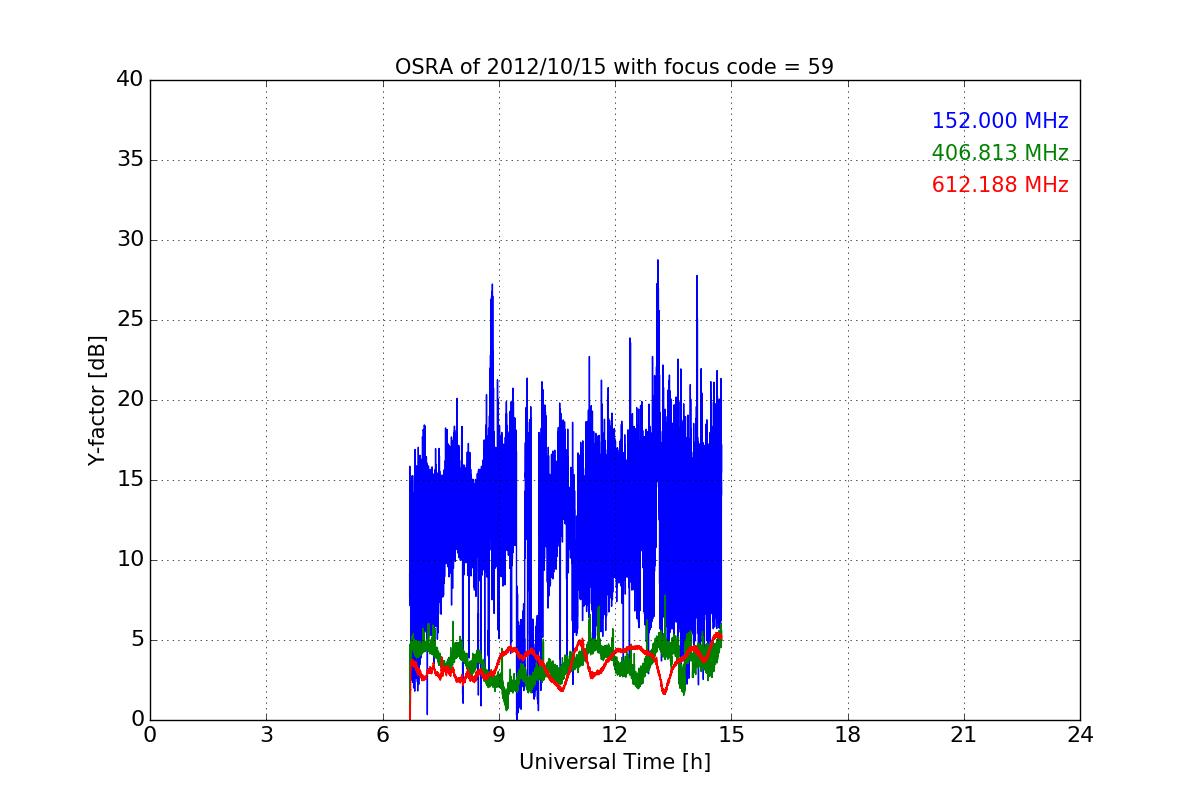Click the y-axis tick label '30'
Image resolution: width=1200 pixels, height=800 pixels.
130,240
